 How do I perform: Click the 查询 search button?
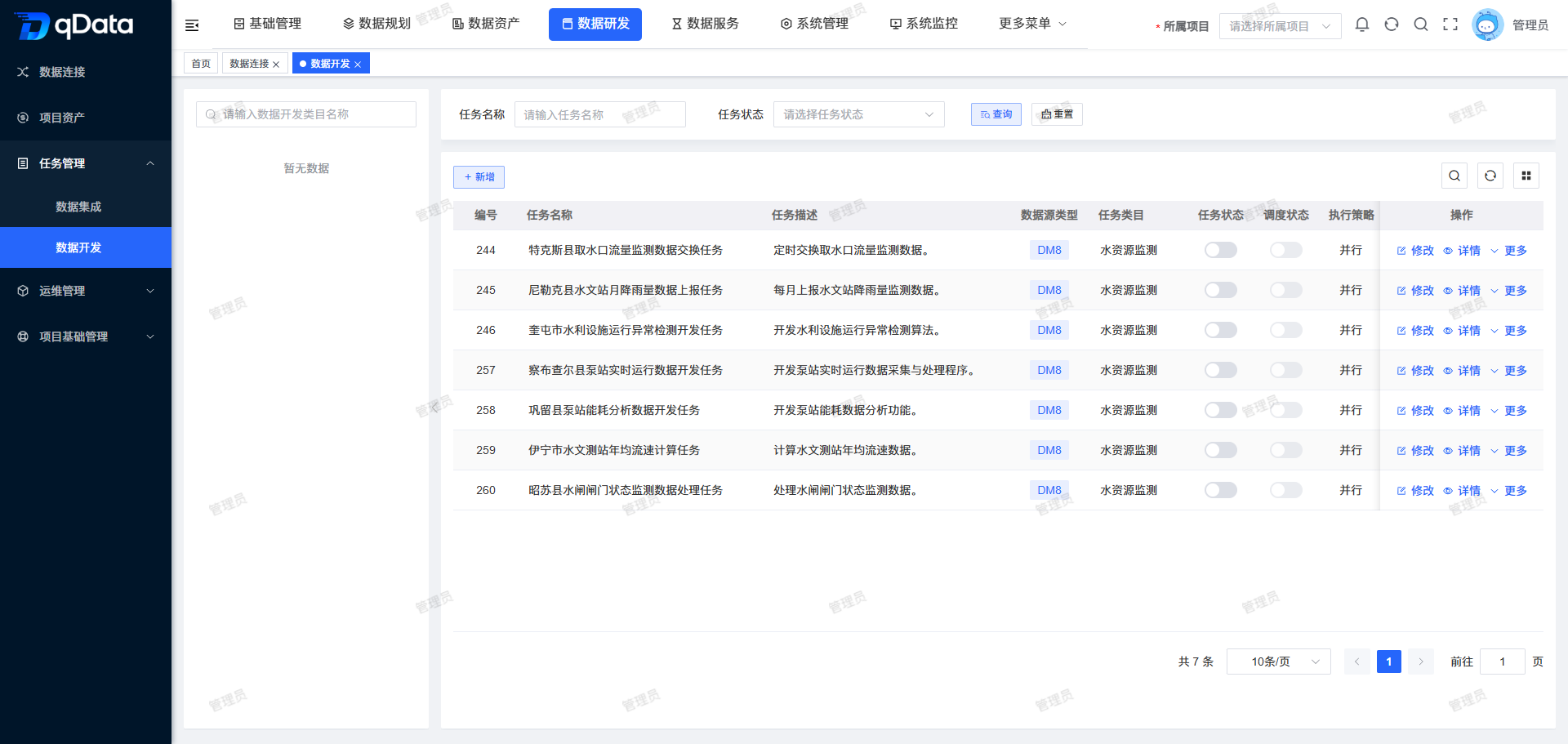click(996, 114)
